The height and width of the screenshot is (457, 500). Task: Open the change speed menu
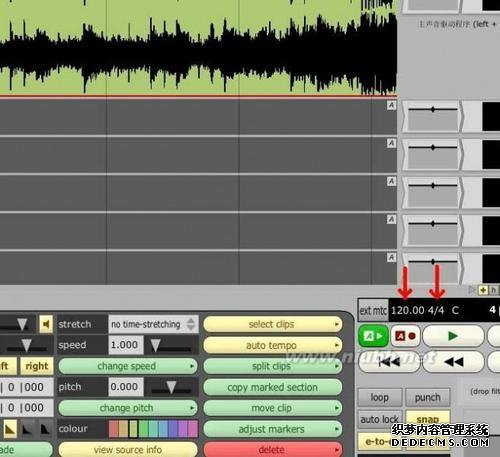(128, 366)
